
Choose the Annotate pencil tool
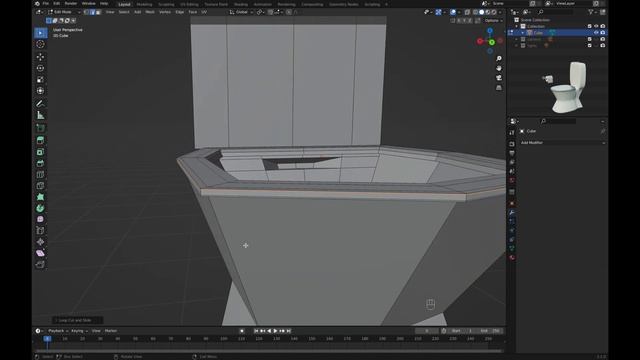40,104
